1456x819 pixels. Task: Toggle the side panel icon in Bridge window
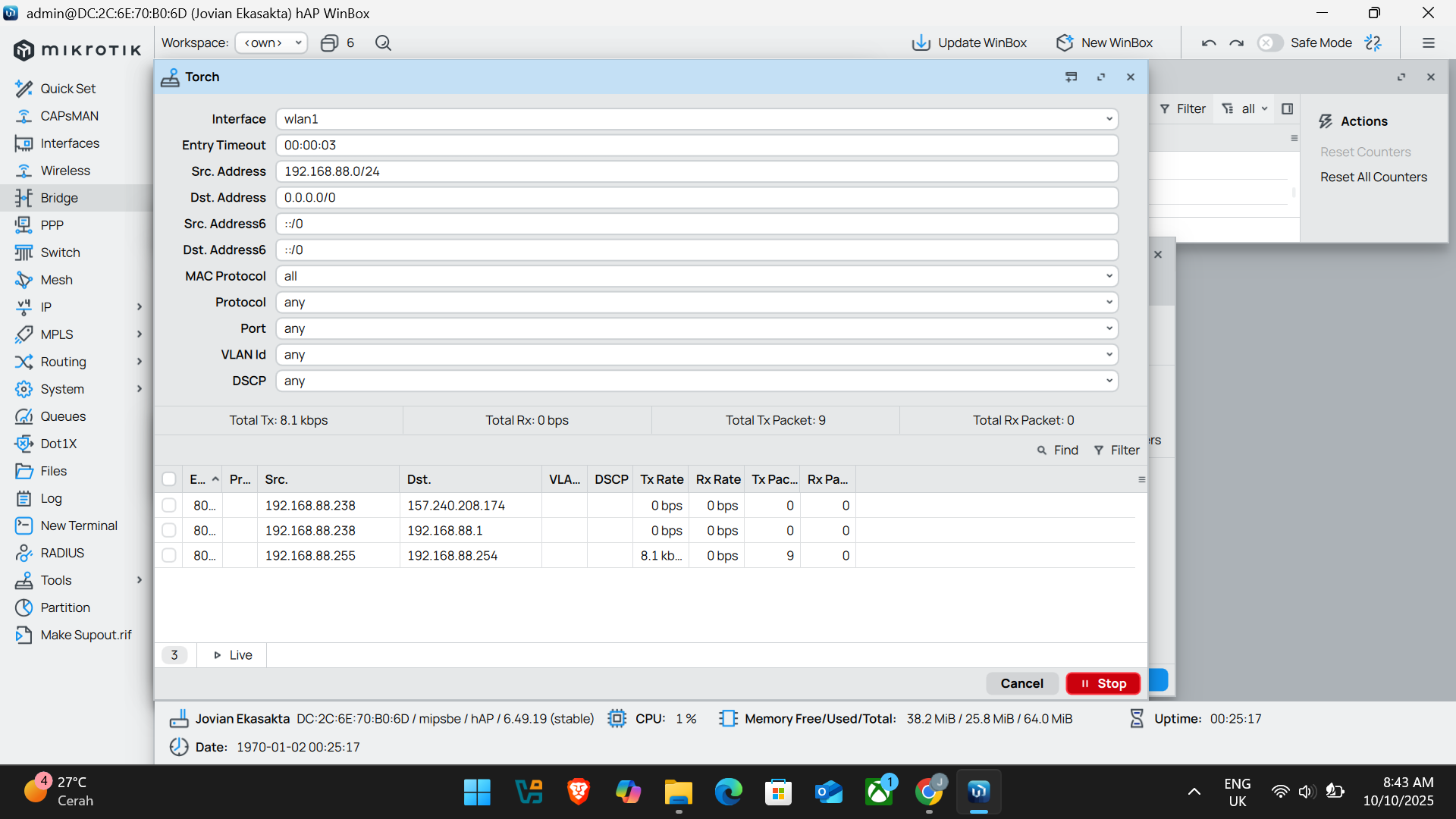pos(1287,109)
